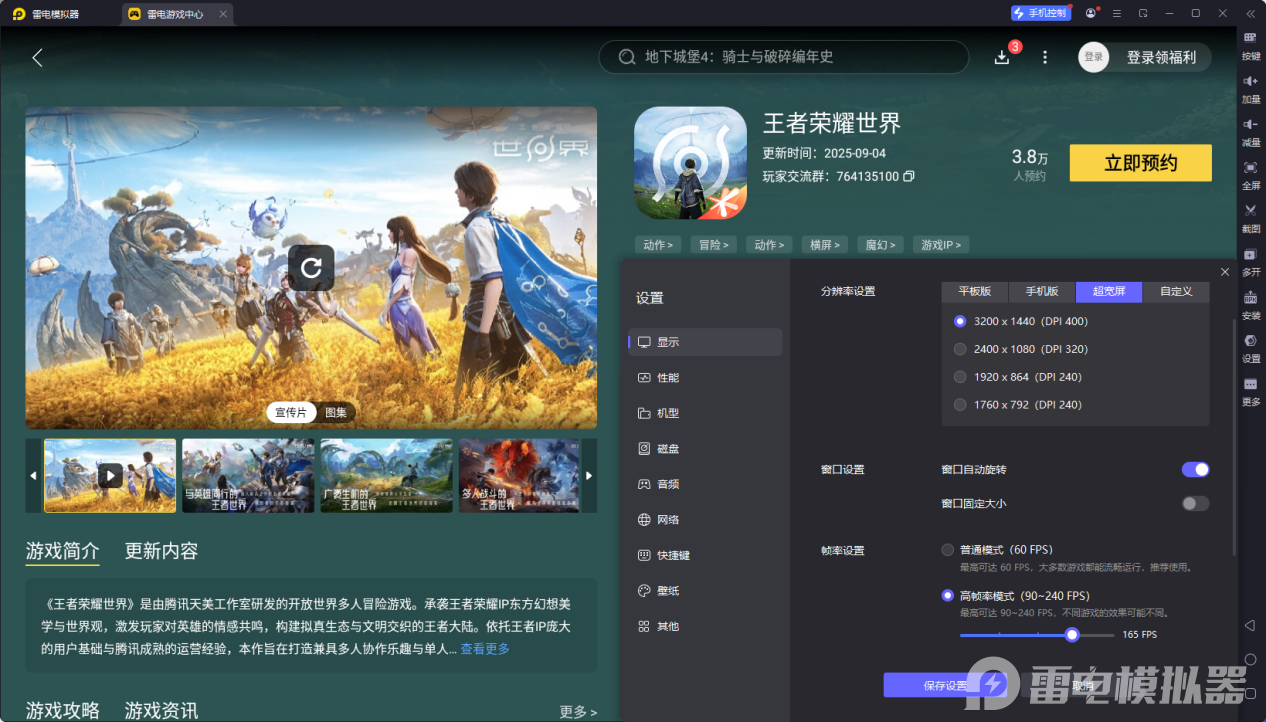1266x722 pixels.
Task: Switch to the 超宽屏 resolution tab
Action: click(x=1110, y=291)
